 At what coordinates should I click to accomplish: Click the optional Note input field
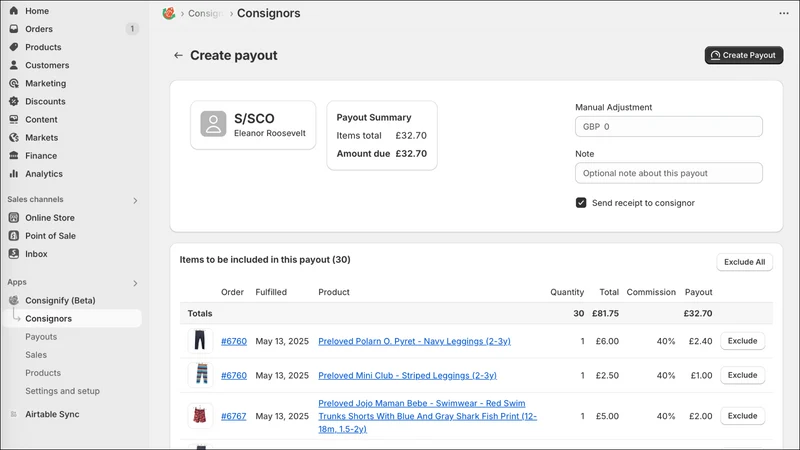pyautogui.click(x=669, y=173)
